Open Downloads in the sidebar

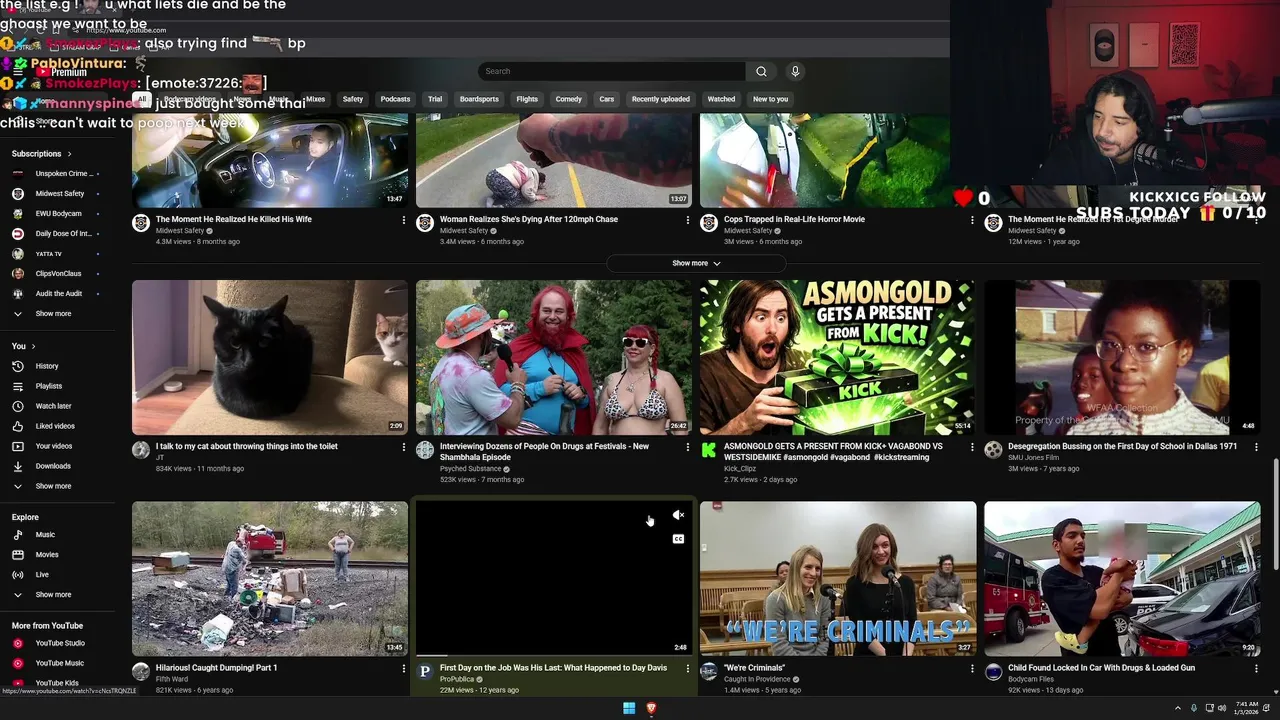coord(53,466)
